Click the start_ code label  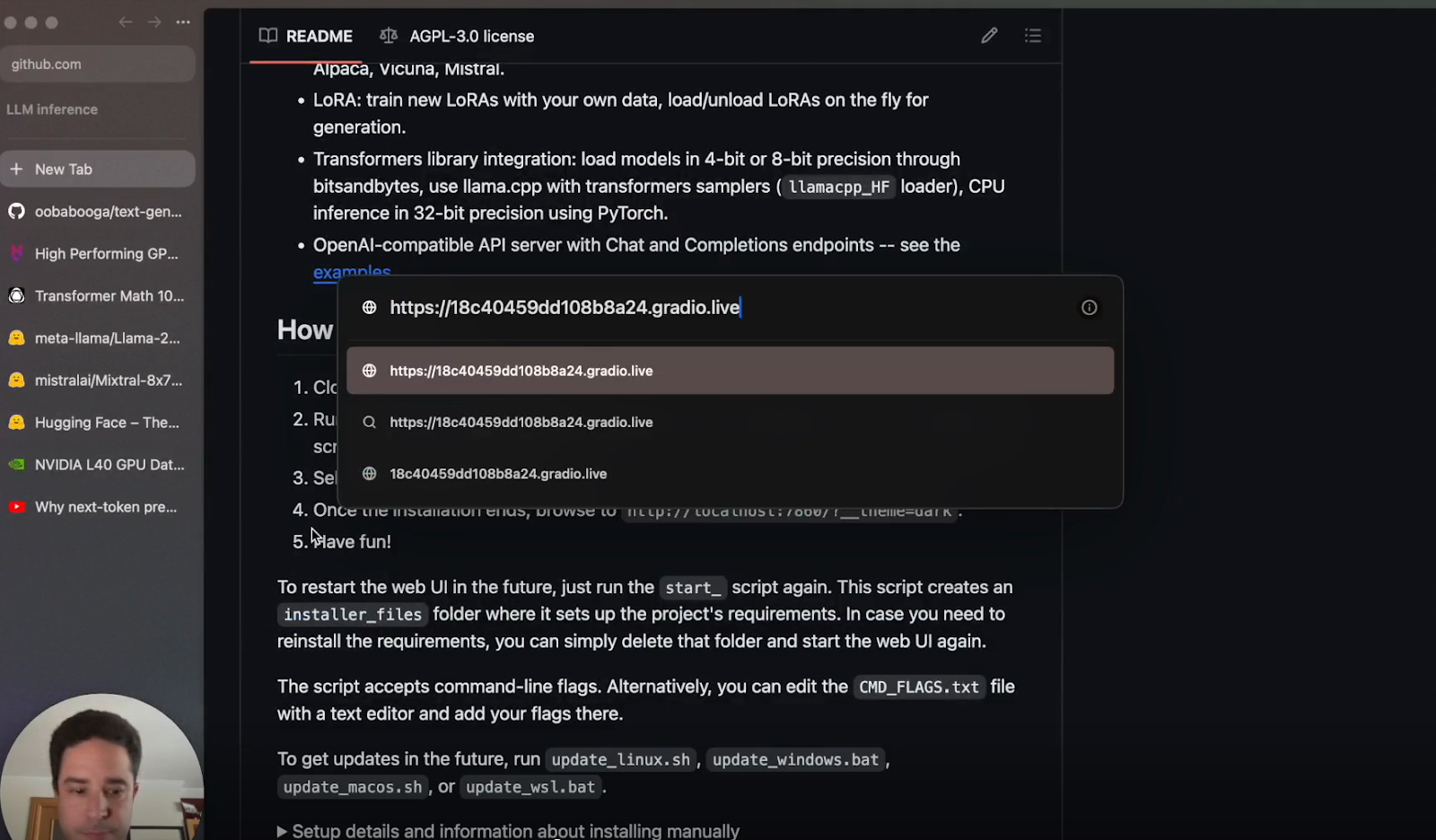click(693, 588)
